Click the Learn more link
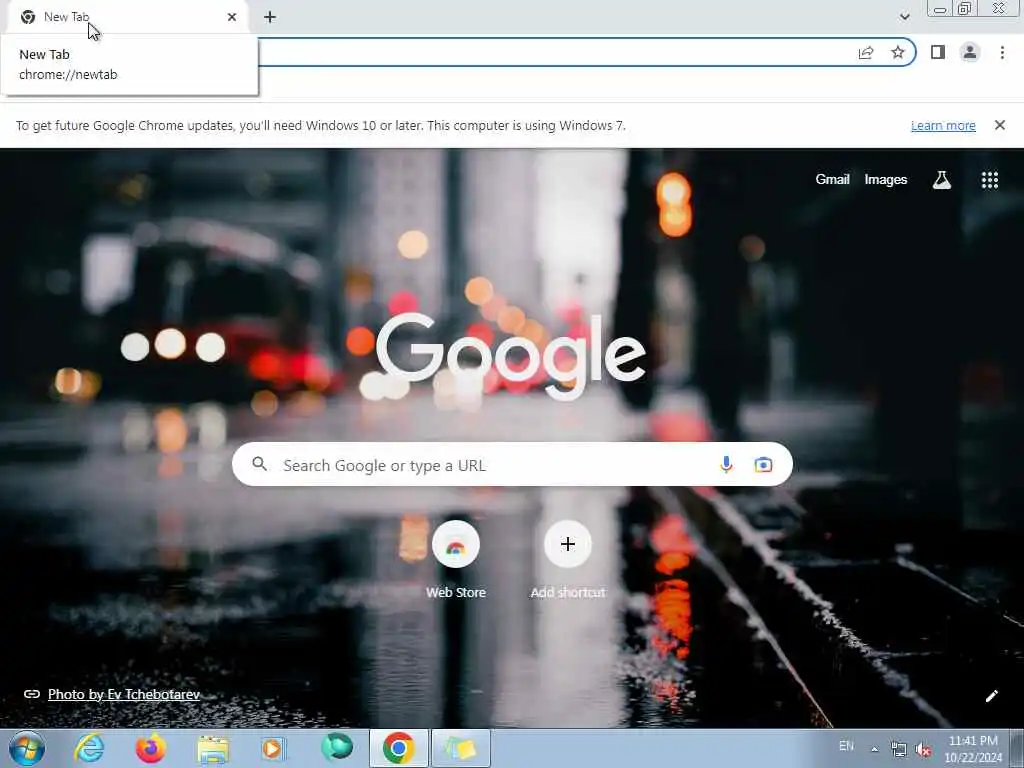 pos(943,125)
